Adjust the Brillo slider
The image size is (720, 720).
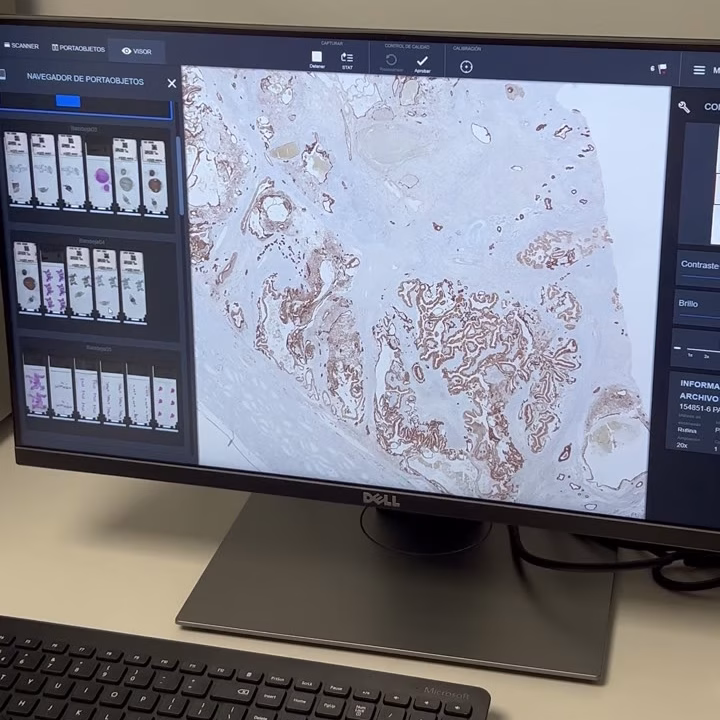[x=700, y=316]
